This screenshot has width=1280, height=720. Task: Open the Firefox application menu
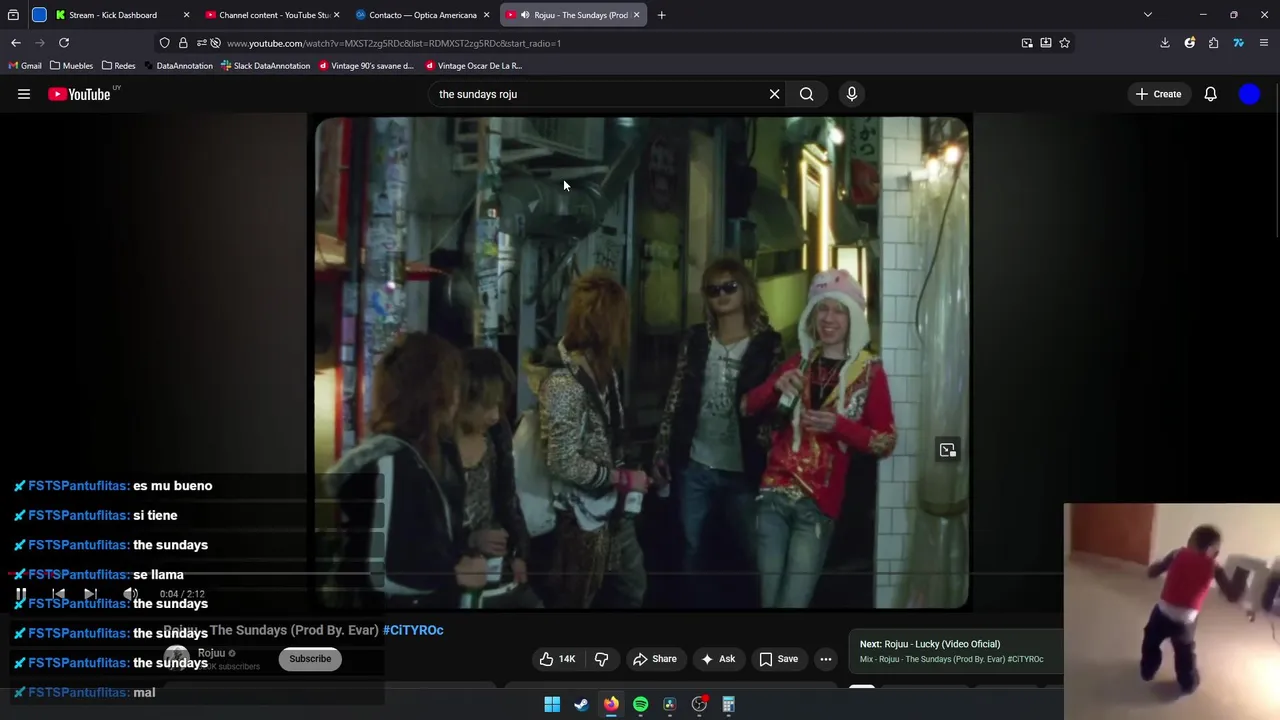[1265, 43]
